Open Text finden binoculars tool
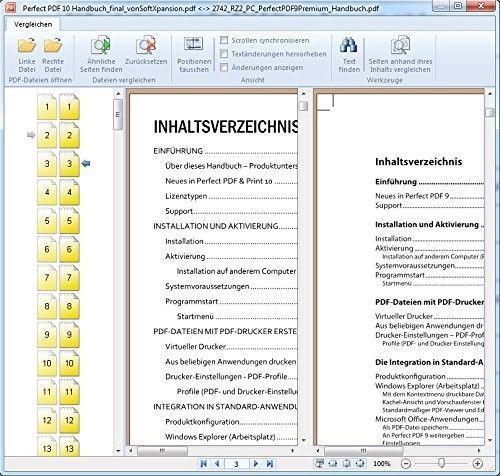Image resolution: width=500 pixels, height=476 pixels. click(x=349, y=54)
